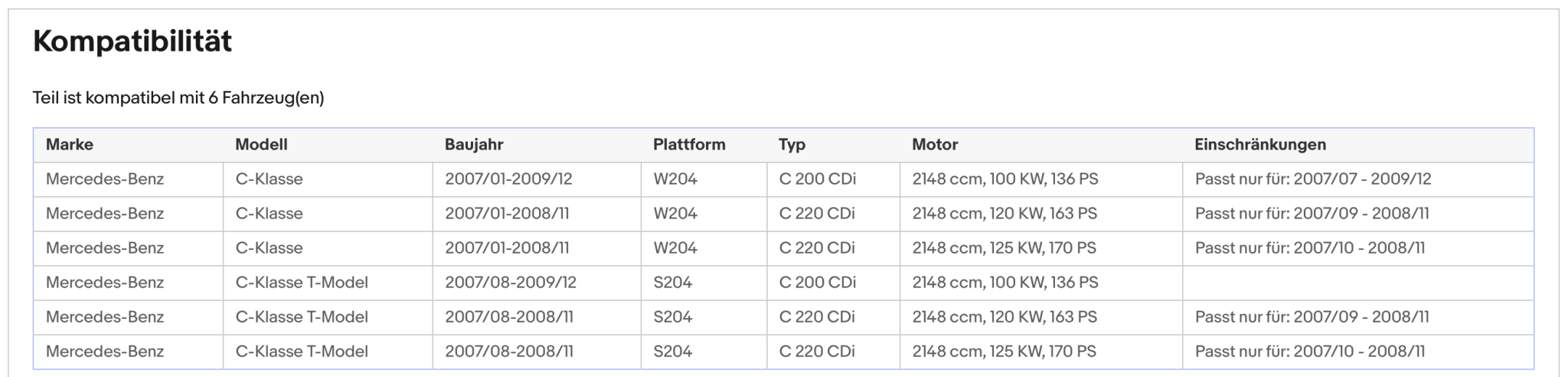Select C-Klasse in the W204 170 PS row

coord(269,248)
